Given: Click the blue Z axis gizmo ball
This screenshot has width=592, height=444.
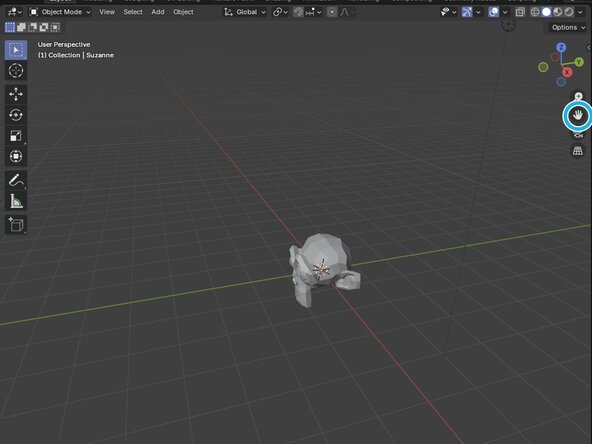Looking at the screenshot, I should (561, 47).
